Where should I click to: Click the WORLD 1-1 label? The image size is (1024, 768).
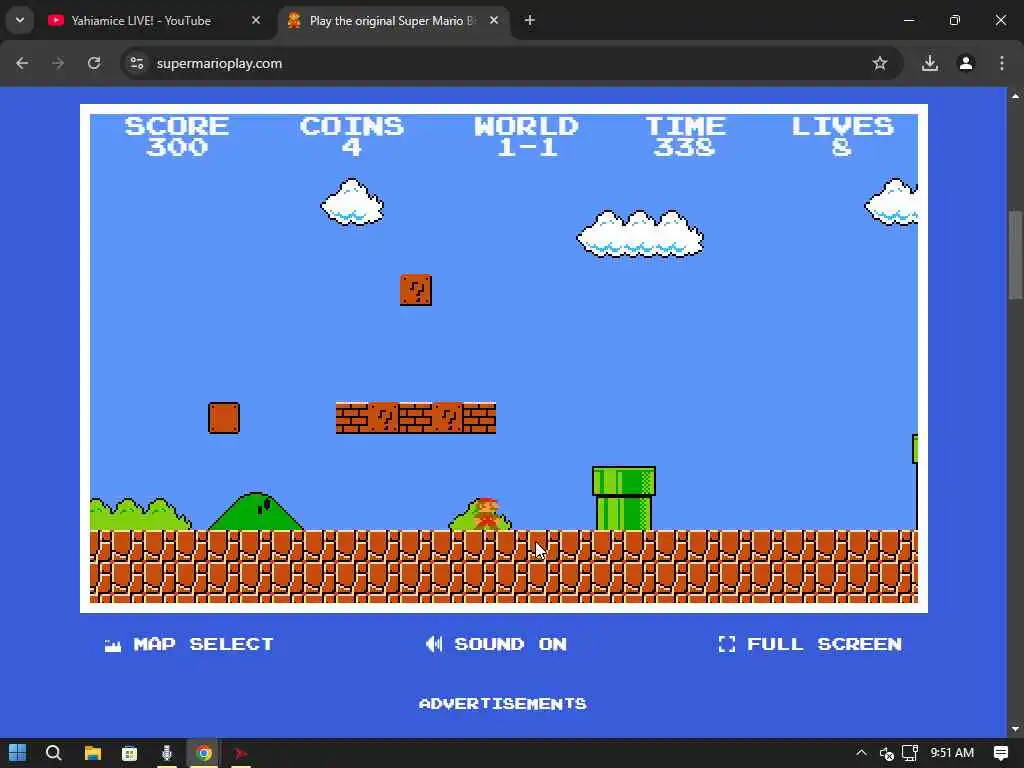point(527,136)
